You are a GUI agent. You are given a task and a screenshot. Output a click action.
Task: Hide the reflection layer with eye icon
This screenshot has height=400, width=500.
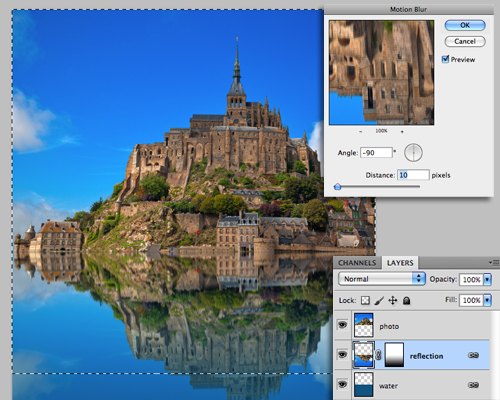pyautogui.click(x=342, y=354)
